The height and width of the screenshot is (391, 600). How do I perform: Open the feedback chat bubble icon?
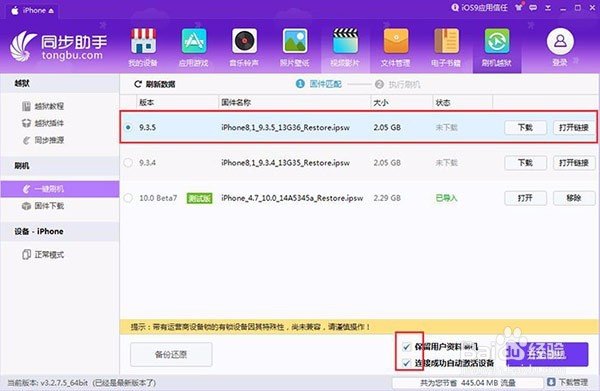[533, 8]
